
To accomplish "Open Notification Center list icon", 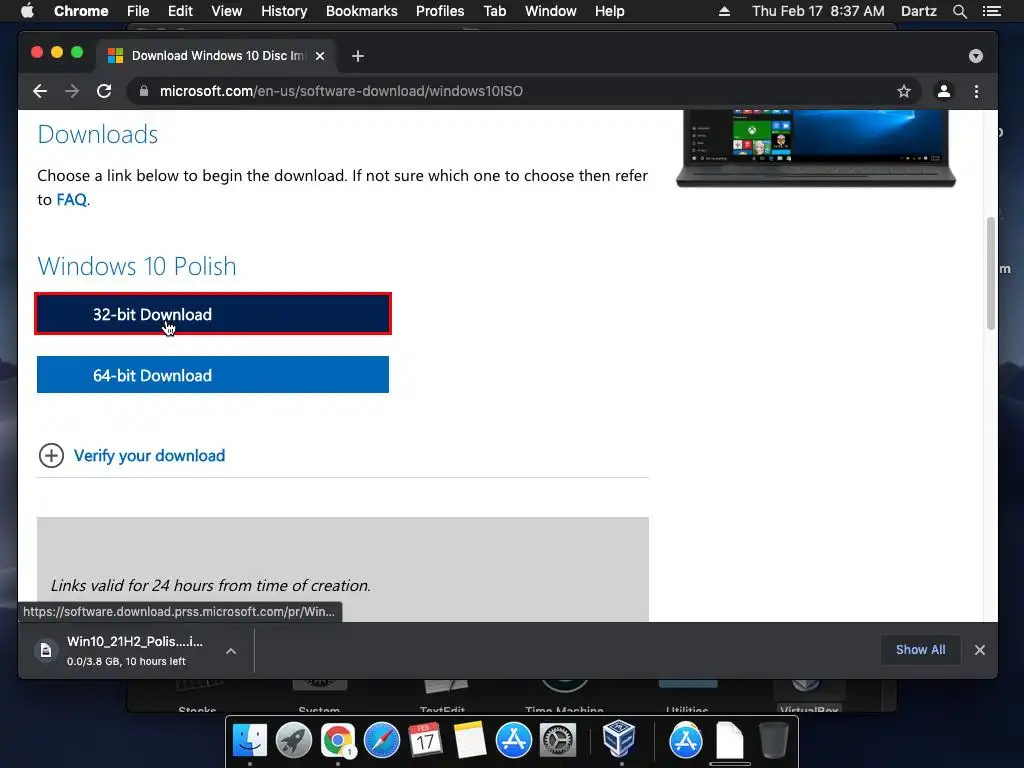I will tap(991, 11).
